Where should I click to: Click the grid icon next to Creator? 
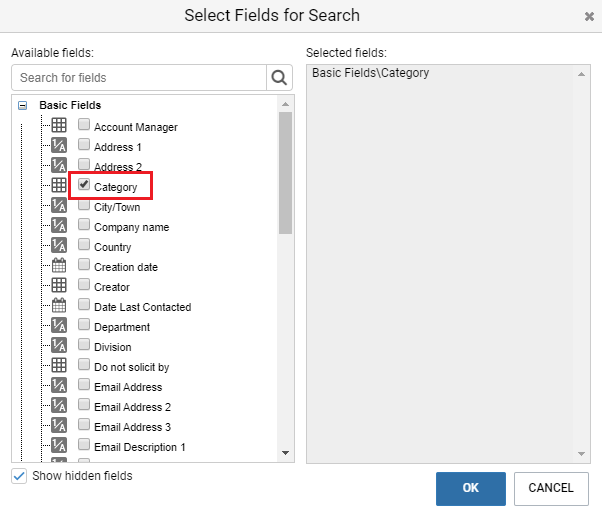59,285
